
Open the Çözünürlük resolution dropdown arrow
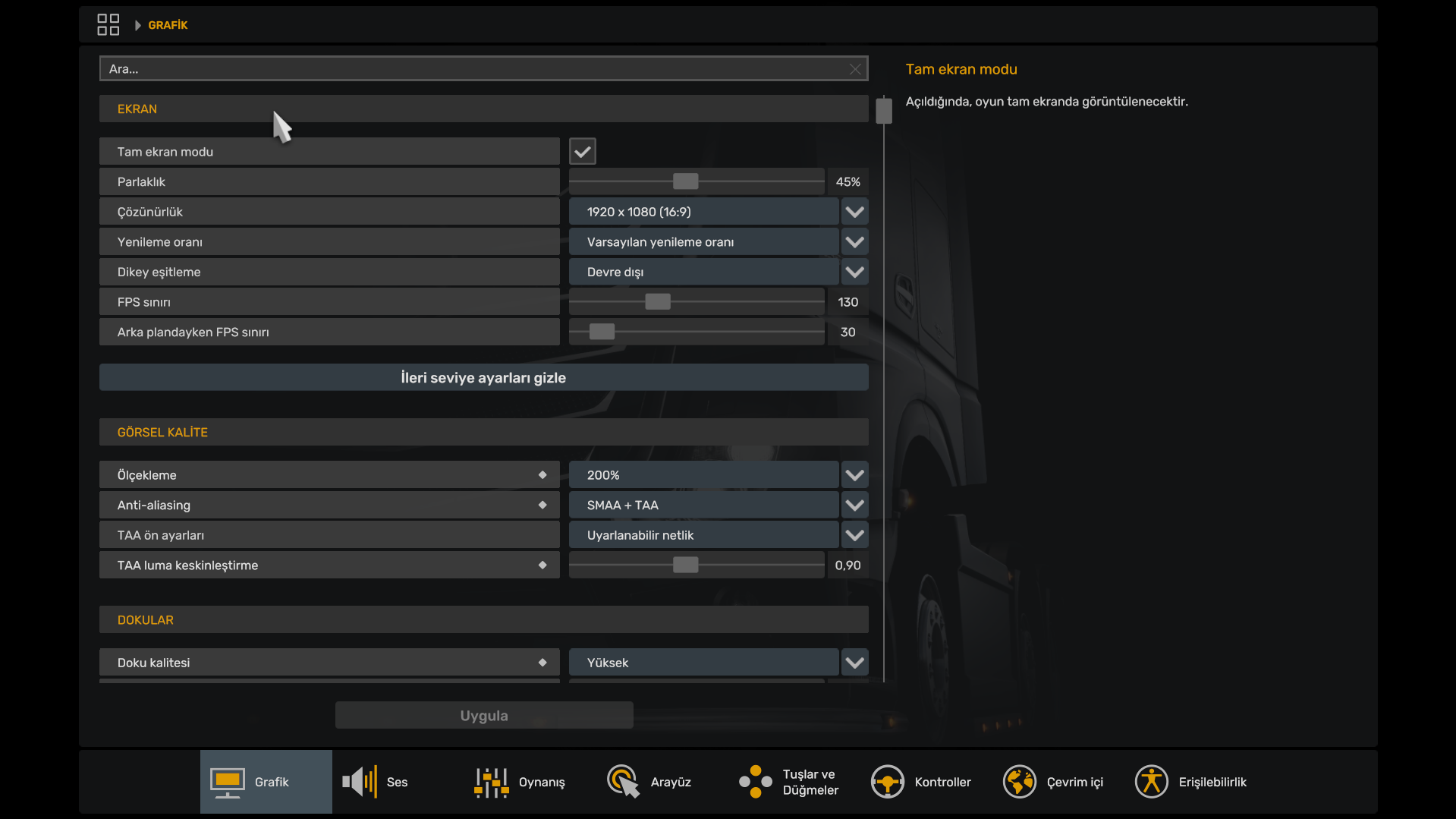pyautogui.click(x=854, y=212)
